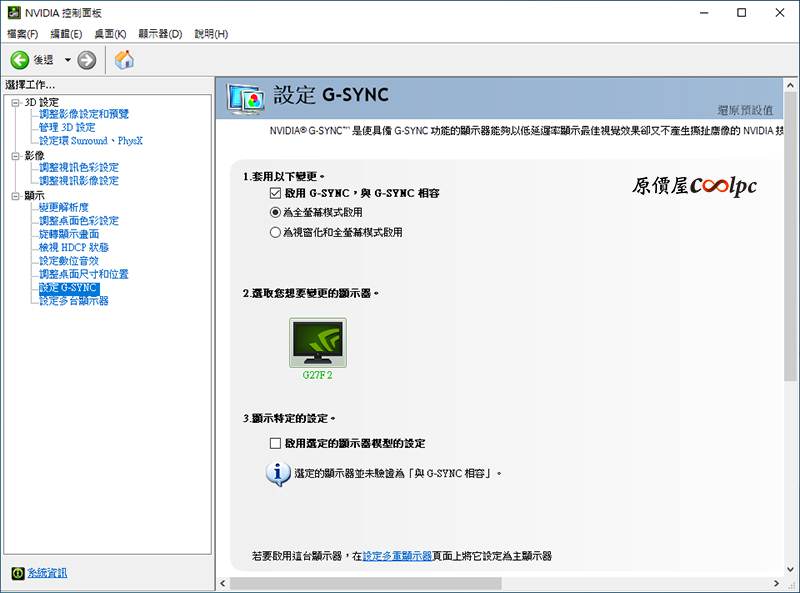The image size is (800, 593).
Task: Click the vertical scrollbar down arrow
Action: coord(790,569)
